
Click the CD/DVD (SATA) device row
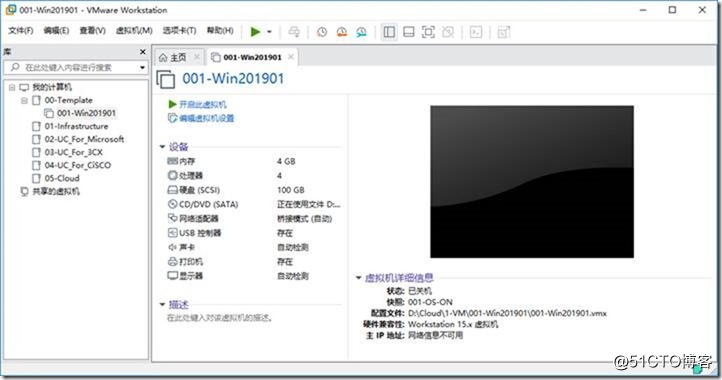(254, 204)
